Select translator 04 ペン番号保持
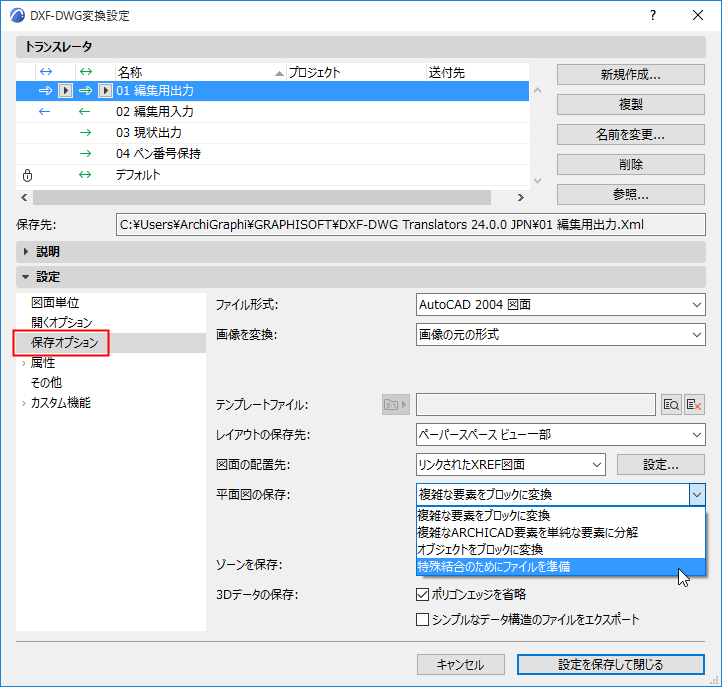The width and height of the screenshot is (722, 687). (272, 153)
